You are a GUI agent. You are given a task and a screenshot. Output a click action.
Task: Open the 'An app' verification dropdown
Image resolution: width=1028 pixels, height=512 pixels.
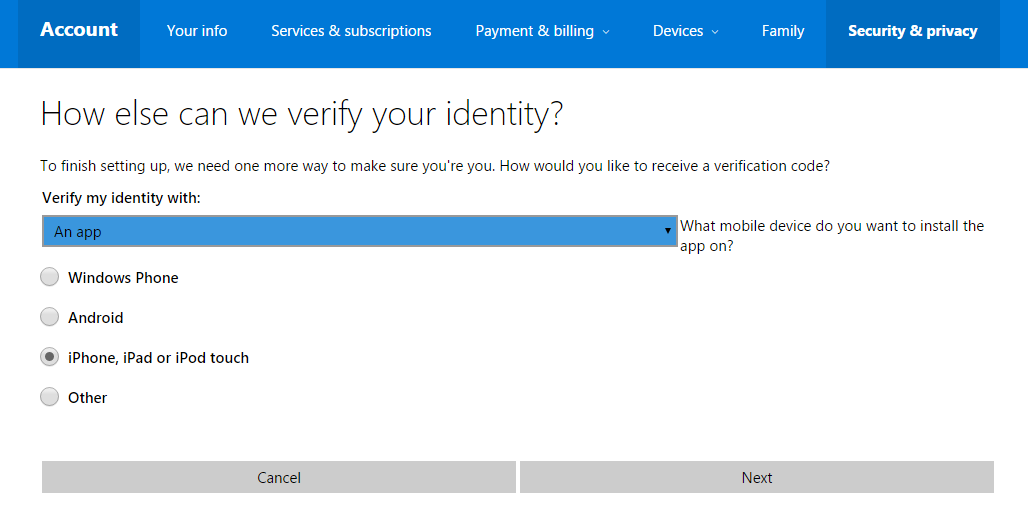(359, 231)
